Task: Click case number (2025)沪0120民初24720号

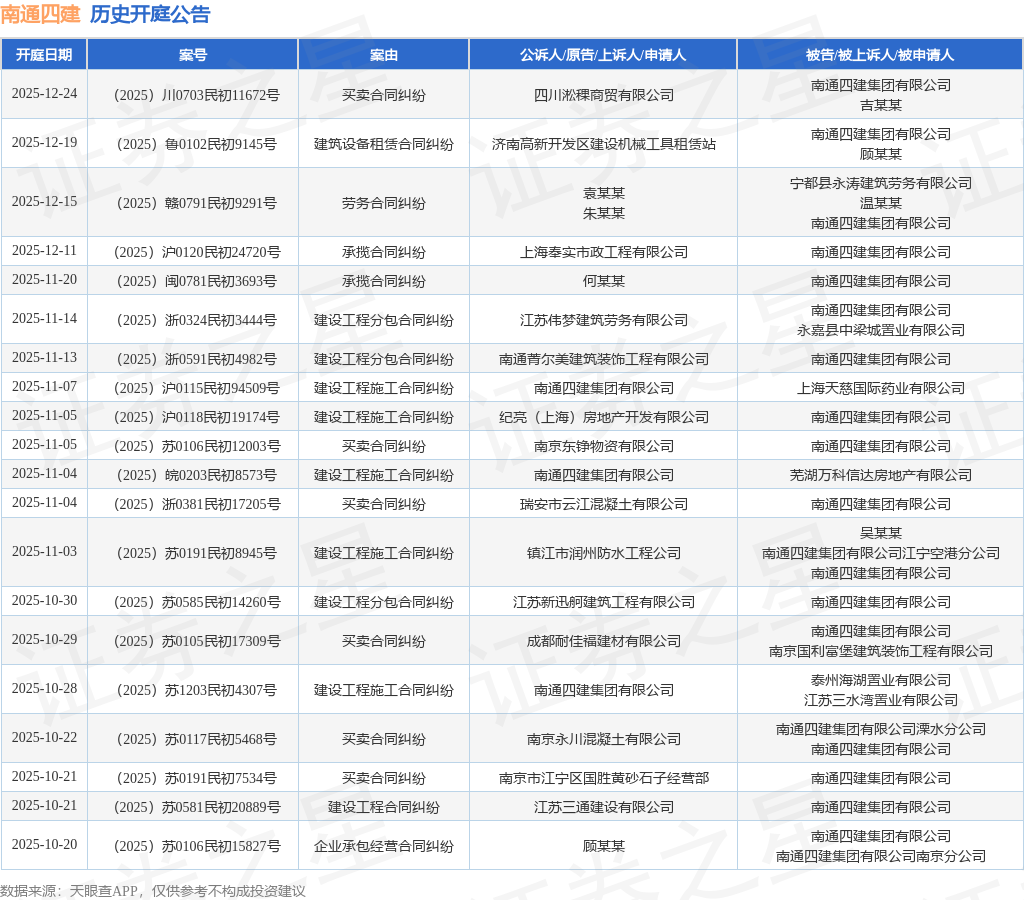Action: point(197,252)
